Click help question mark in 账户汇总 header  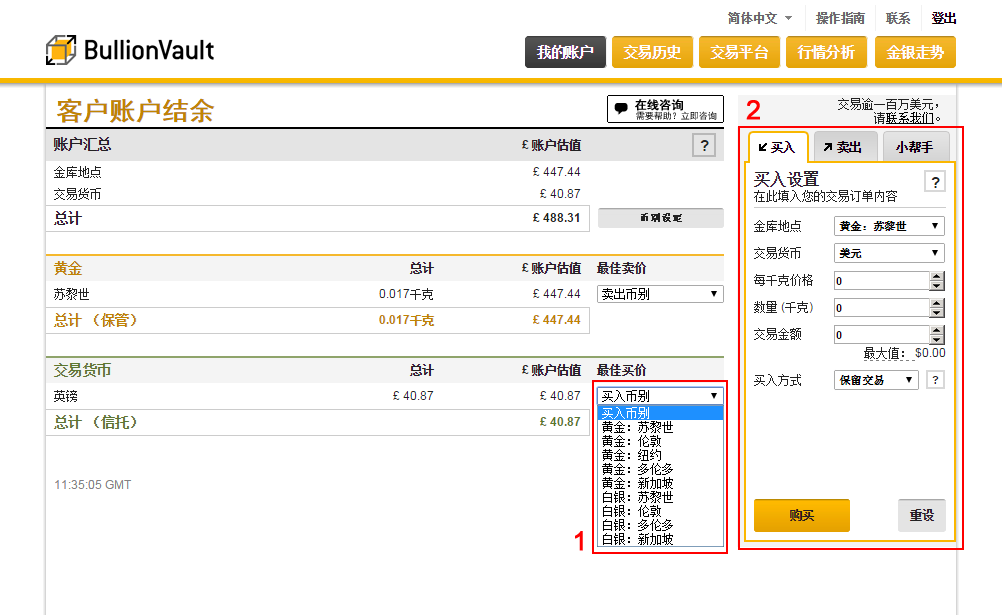(704, 146)
